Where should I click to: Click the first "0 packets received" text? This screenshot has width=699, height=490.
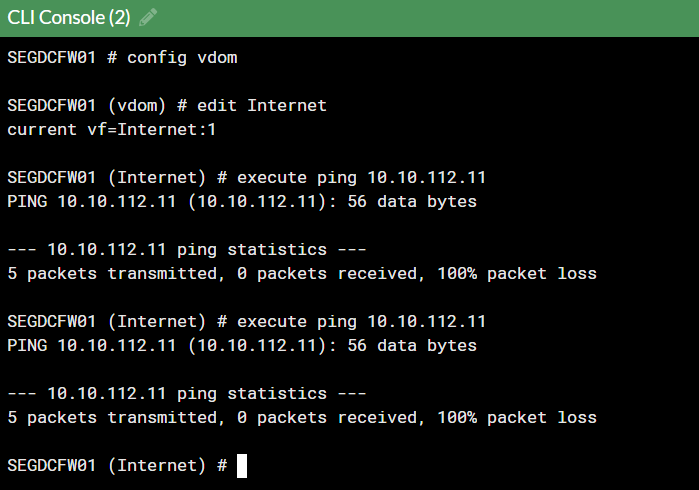click(321, 273)
